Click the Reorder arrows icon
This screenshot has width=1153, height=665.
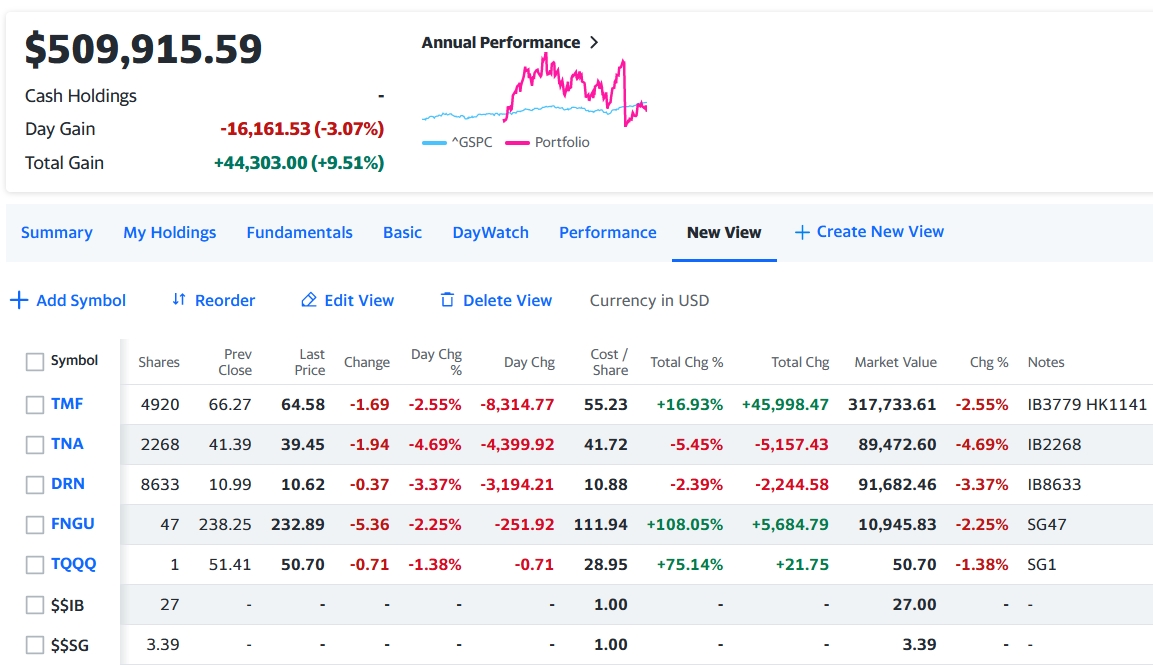tap(179, 300)
